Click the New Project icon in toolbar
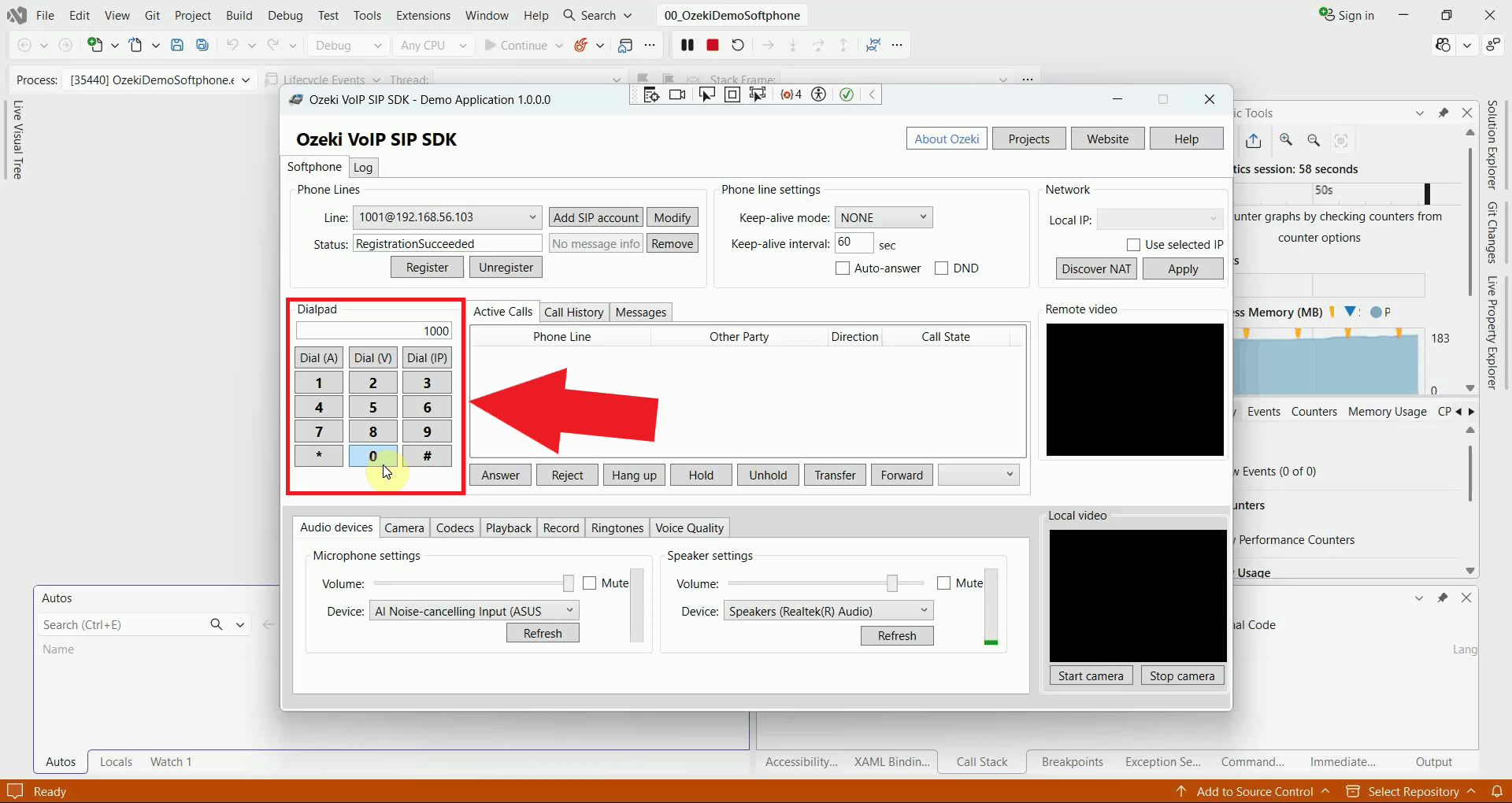1512x803 pixels. coord(95,46)
